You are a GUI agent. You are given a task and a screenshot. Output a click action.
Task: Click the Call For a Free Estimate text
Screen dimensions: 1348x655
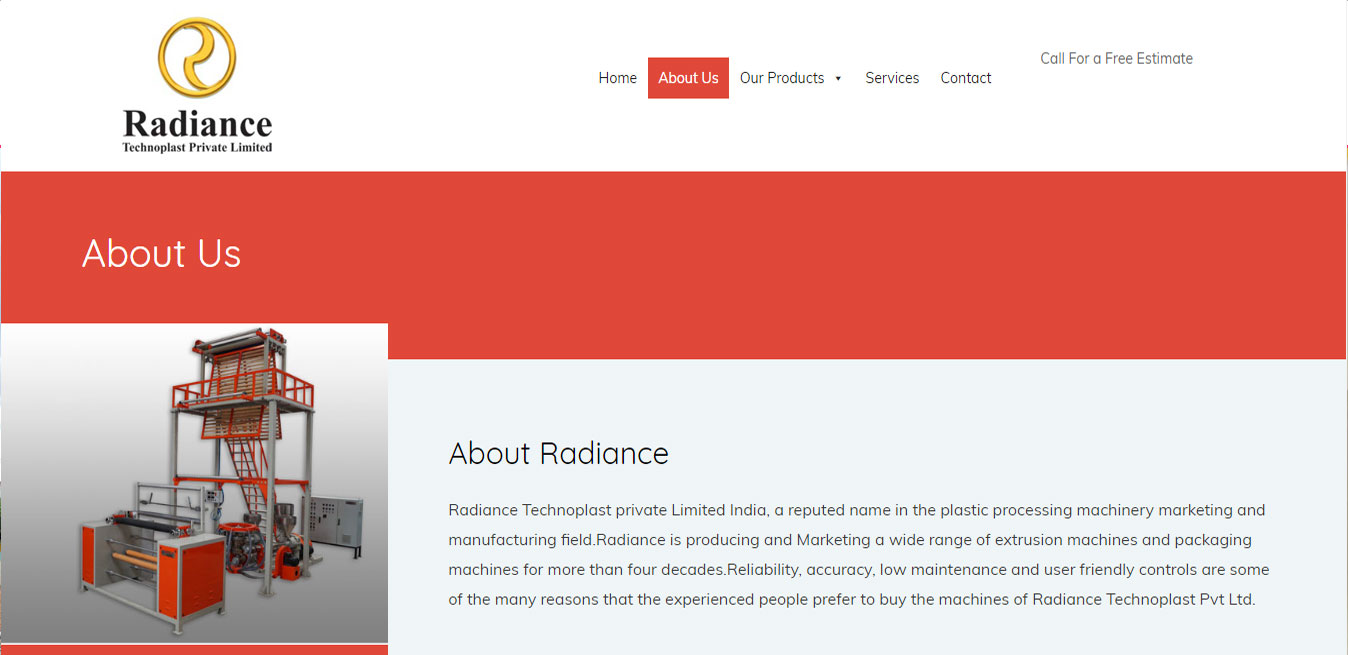[1116, 58]
